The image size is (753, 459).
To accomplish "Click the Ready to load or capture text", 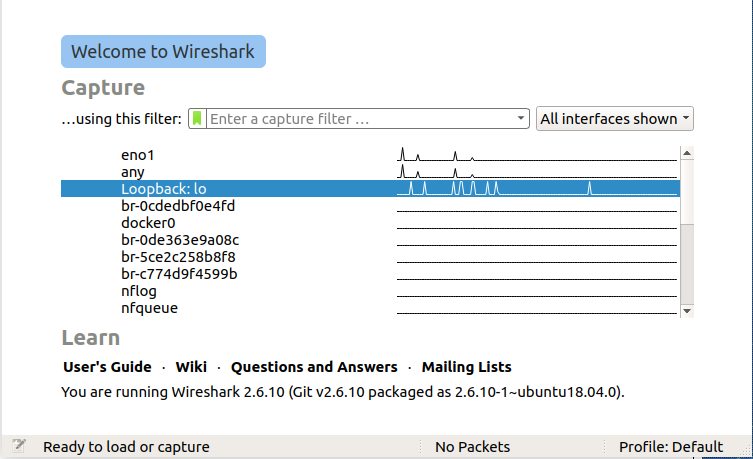I will [x=126, y=447].
